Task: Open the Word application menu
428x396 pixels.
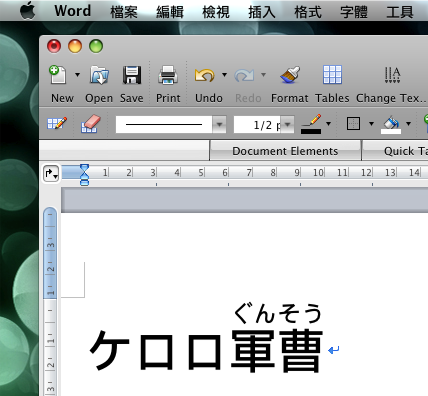Action: point(73,11)
